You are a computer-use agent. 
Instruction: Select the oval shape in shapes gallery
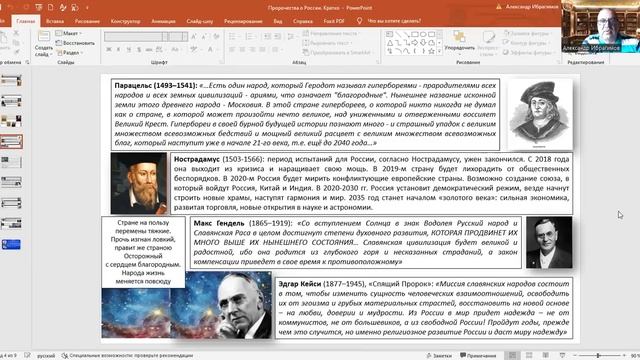coord(423,34)
